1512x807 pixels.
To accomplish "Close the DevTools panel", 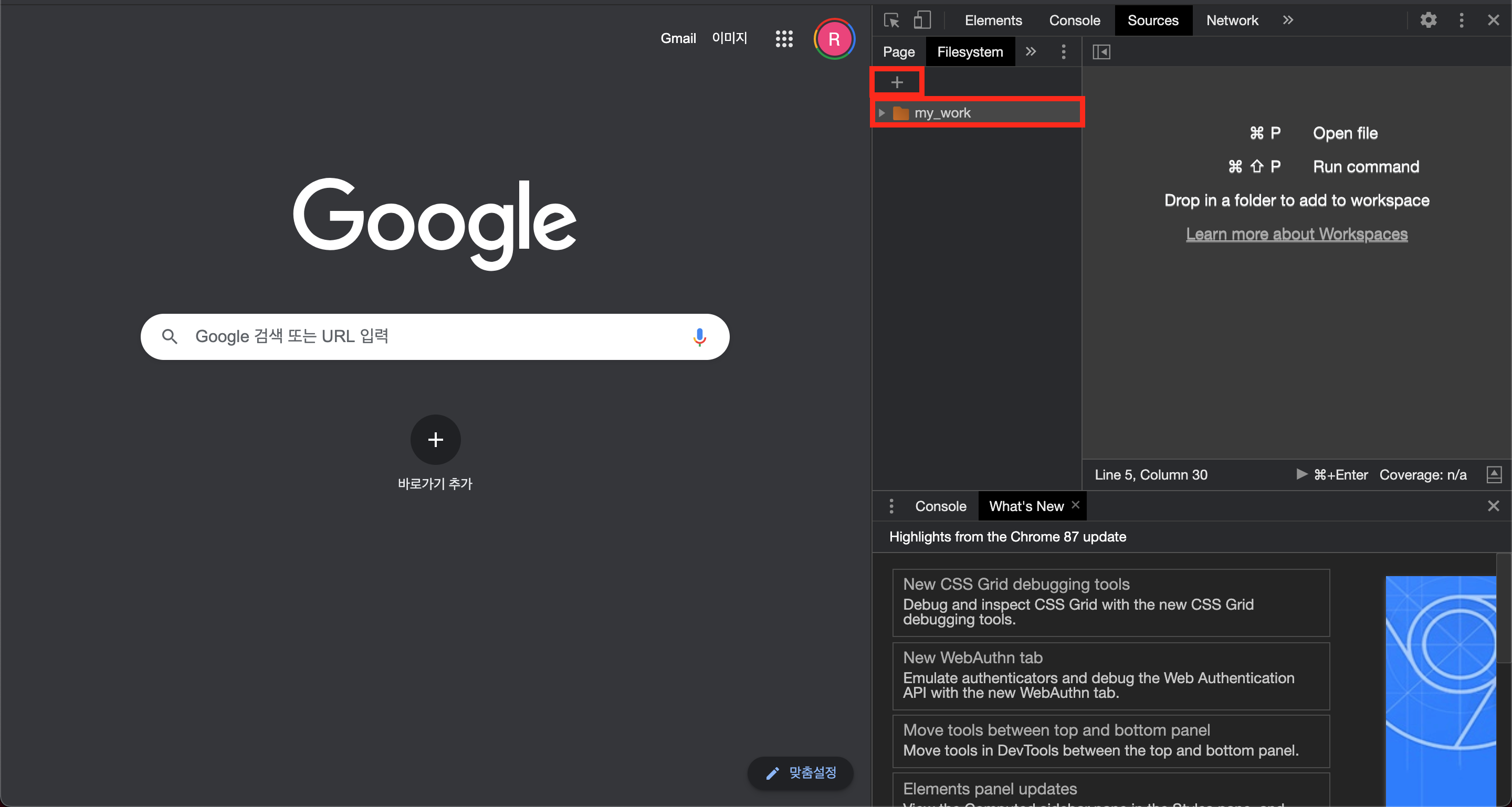I will (1493, 20).
